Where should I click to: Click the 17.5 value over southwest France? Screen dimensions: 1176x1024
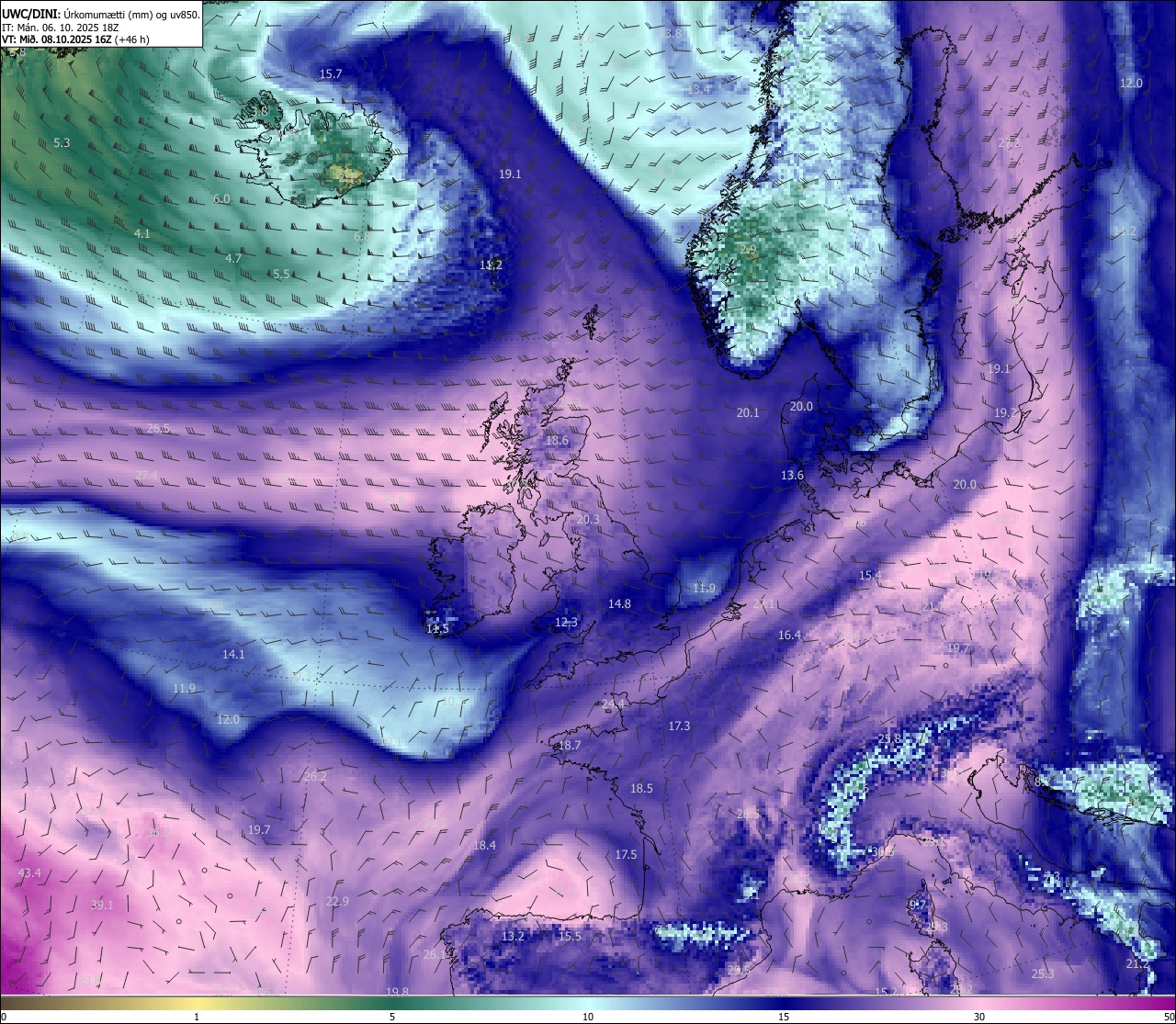pyautogui.click(x=626, y=855)
